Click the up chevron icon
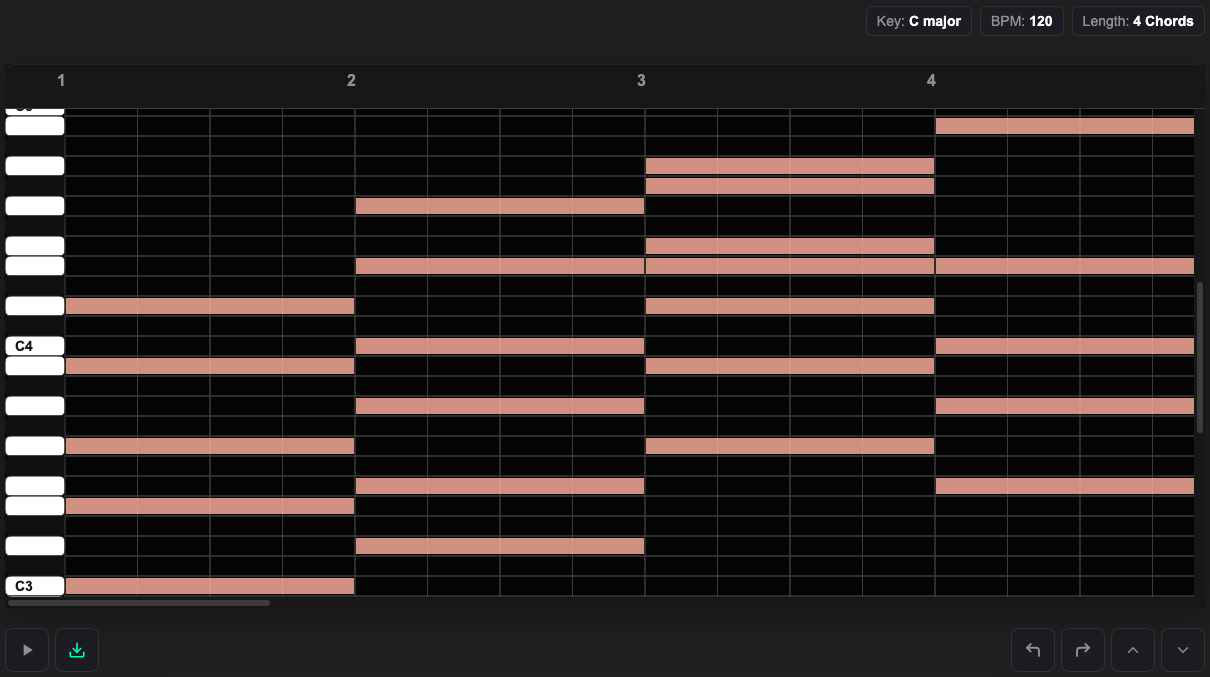 click(1133, 650)
